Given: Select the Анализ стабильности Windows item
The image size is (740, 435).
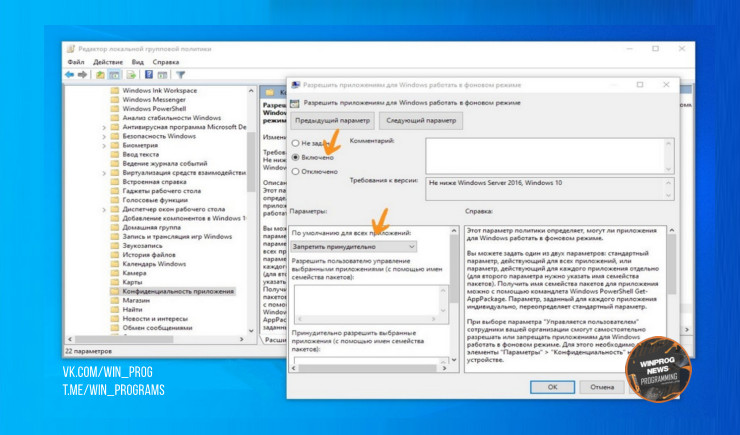Looking at the screenshot, I should click(x=171, y=118).
